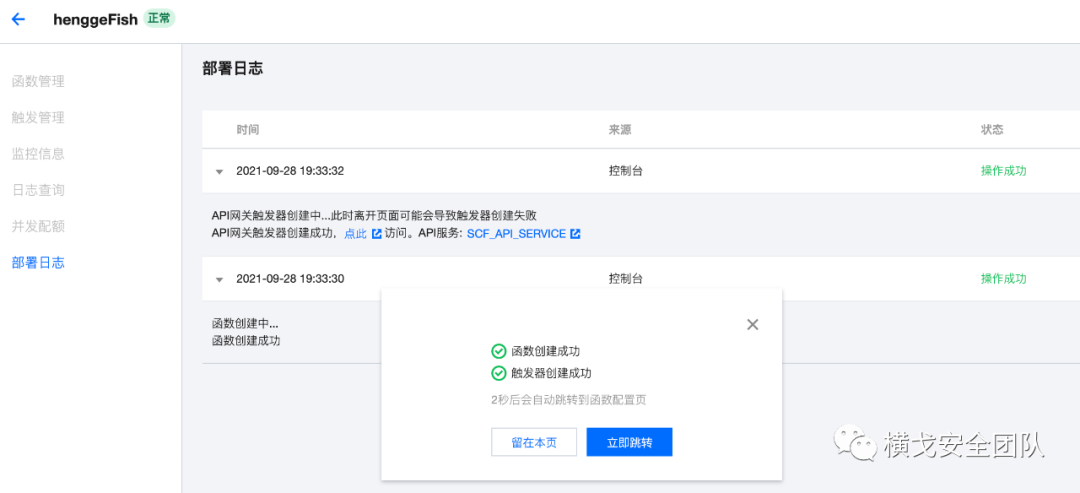
Task: Open the SCF_API_SERVICE link
Action: [516, 234]
